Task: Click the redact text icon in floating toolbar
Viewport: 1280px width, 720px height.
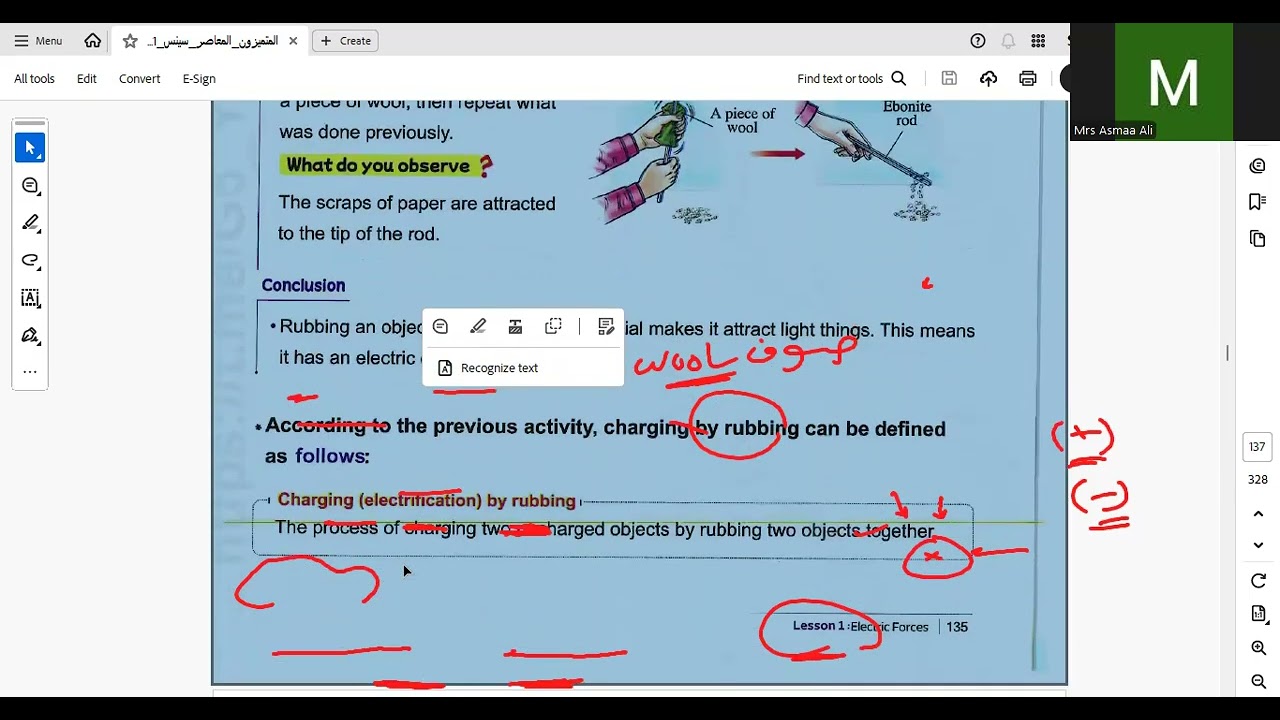Action: (515, 327)
